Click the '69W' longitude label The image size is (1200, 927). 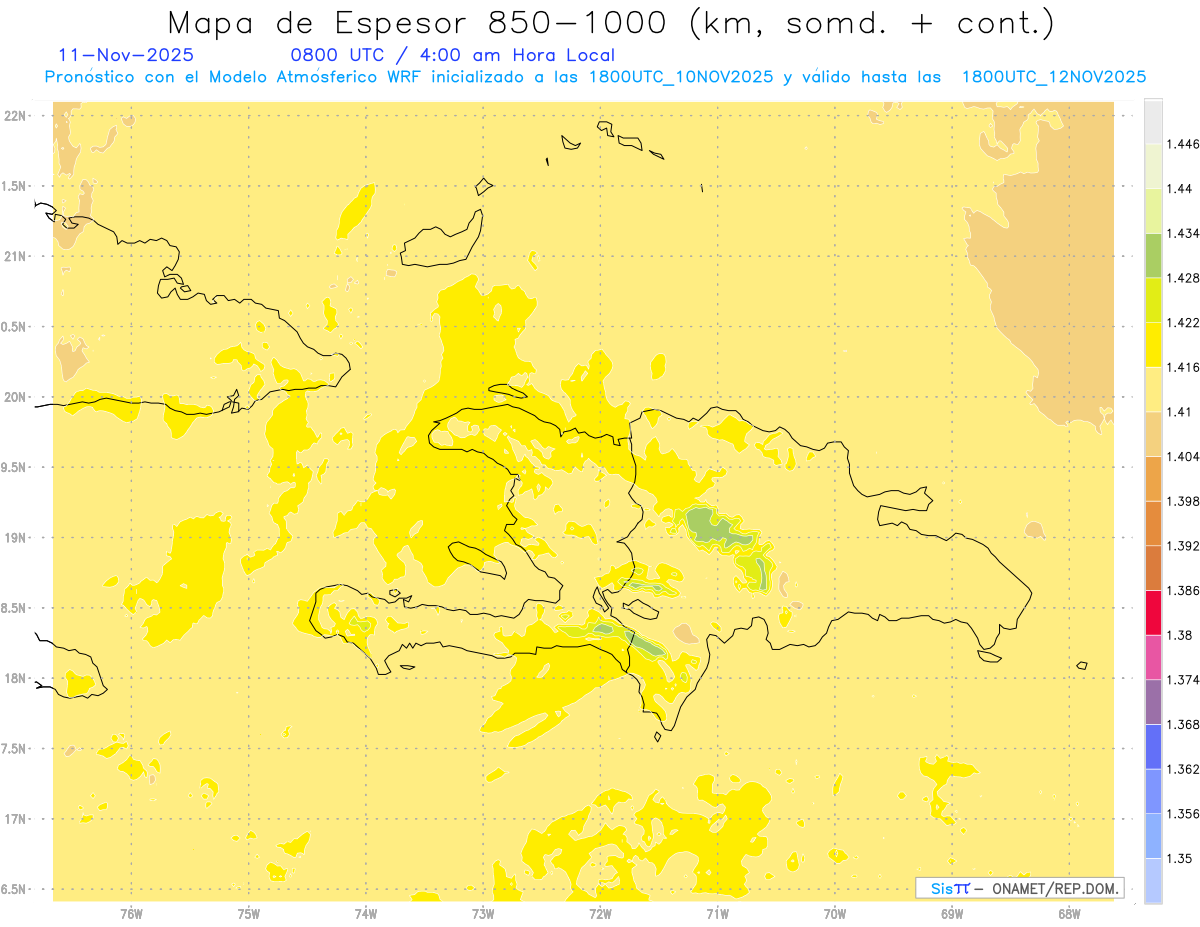click(x=952, y=913)
